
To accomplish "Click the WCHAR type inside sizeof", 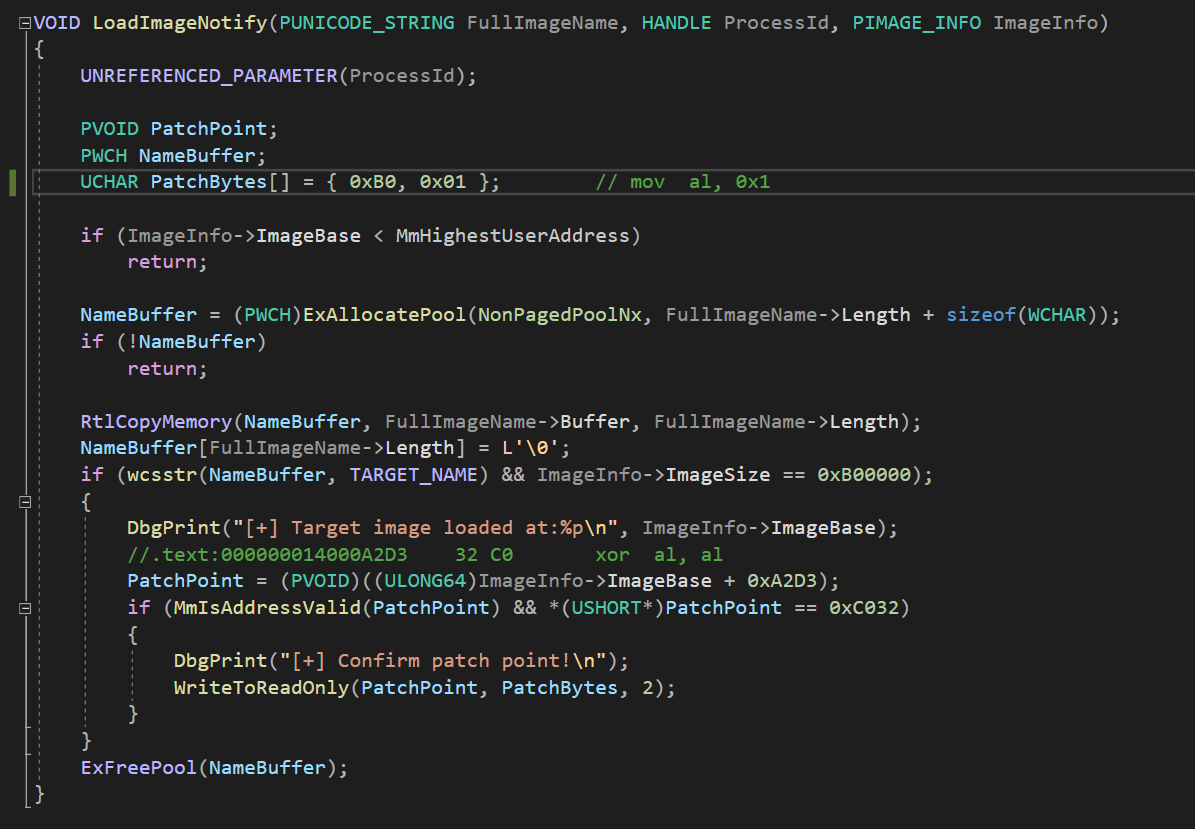I will coord(1057,315).
